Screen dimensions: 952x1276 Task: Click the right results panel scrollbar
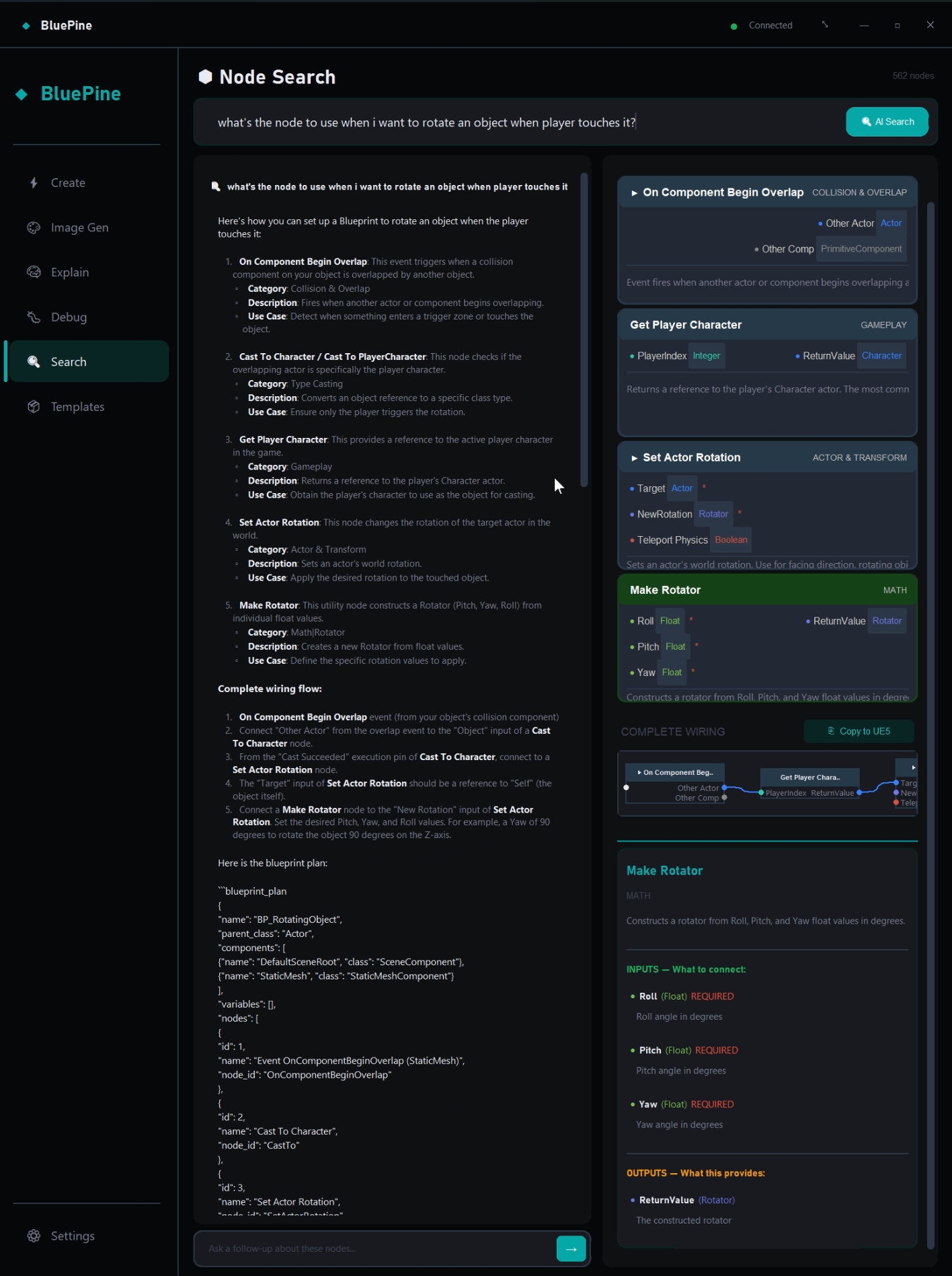pos(931,724)
